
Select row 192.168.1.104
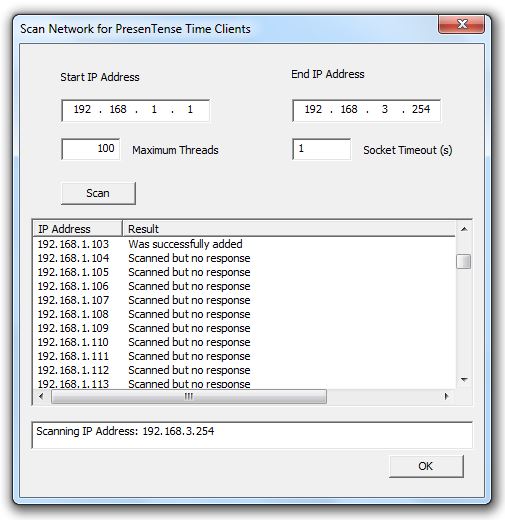[x=244, y=258]
